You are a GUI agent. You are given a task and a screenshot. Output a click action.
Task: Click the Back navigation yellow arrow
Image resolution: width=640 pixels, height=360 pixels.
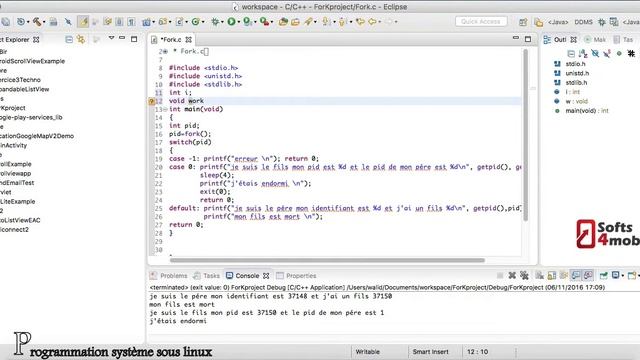click(x=372, y=22)
